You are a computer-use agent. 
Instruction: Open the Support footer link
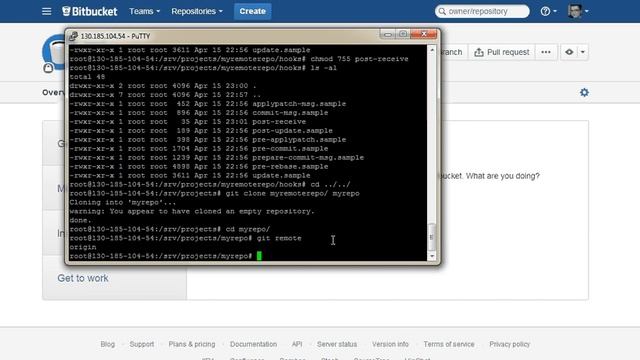point(142,344)
